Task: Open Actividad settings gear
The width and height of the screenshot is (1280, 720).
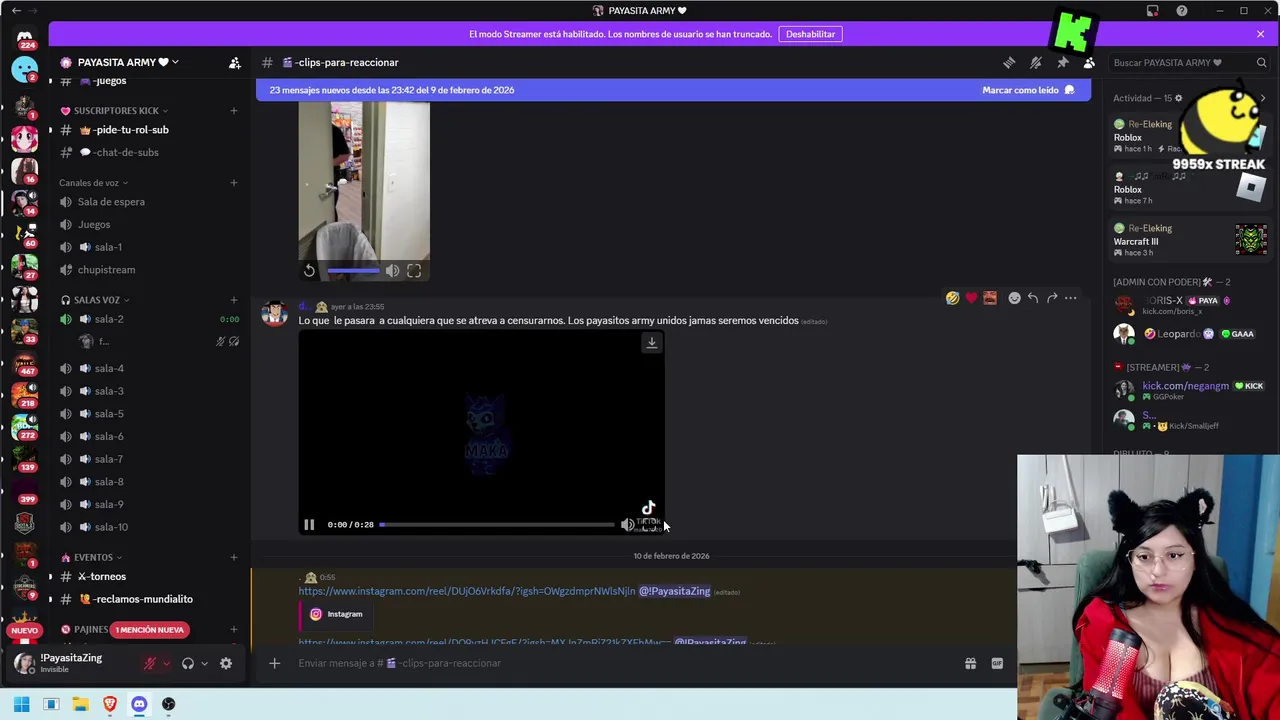Action: [x=1178, y=98]
